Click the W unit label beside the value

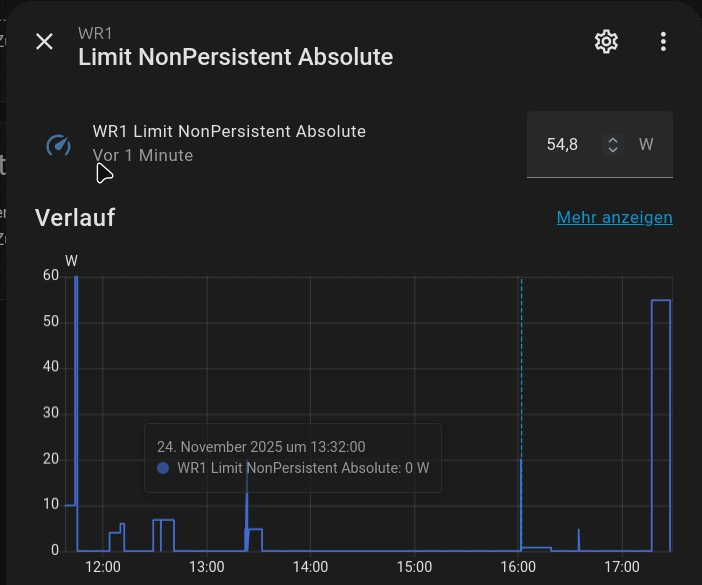(x=646, y=145)
